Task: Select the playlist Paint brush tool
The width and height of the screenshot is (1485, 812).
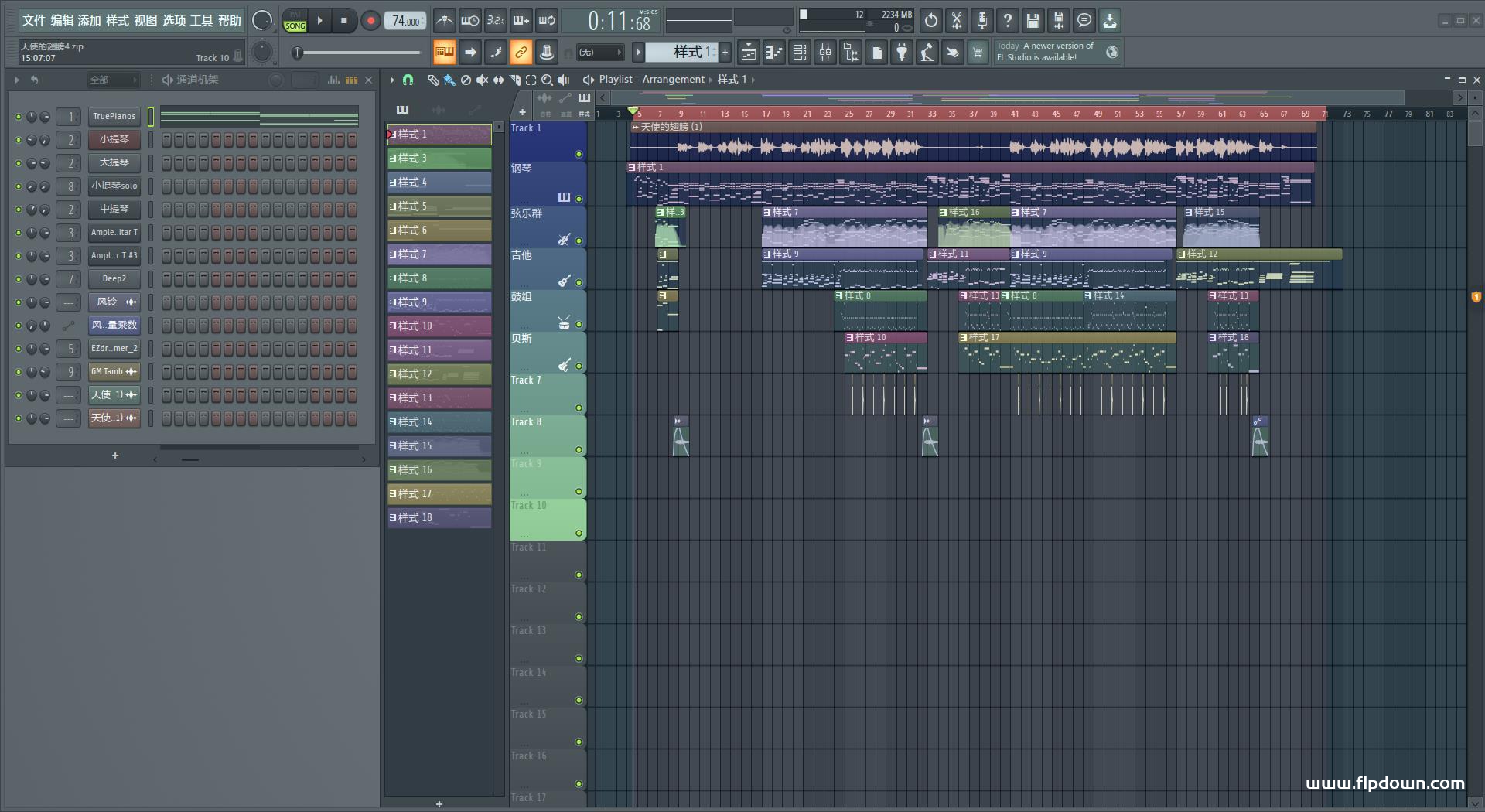Action: pos(449,80)
